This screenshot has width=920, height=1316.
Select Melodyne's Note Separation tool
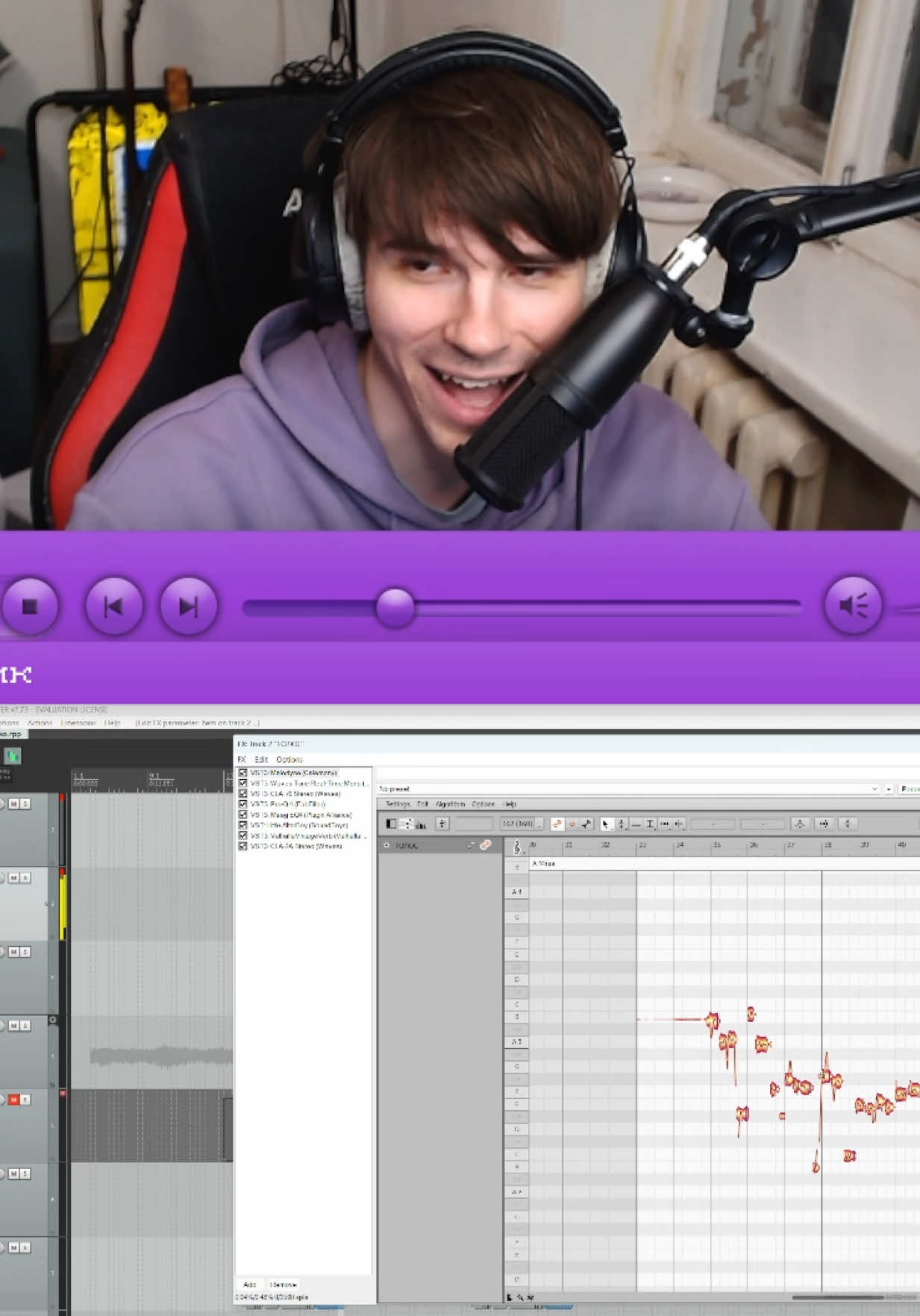coord(679,824)
